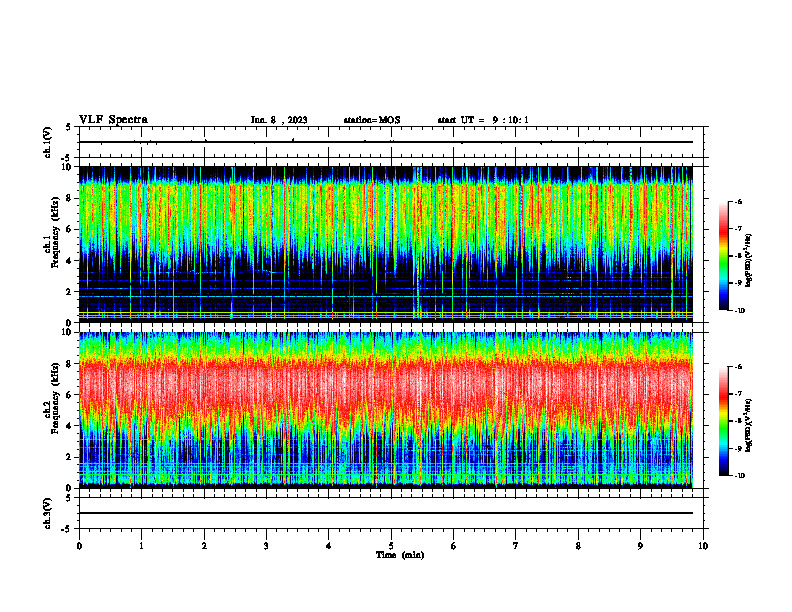
Task: Click the ch.2 color scale bar
Action: [723, 421]
